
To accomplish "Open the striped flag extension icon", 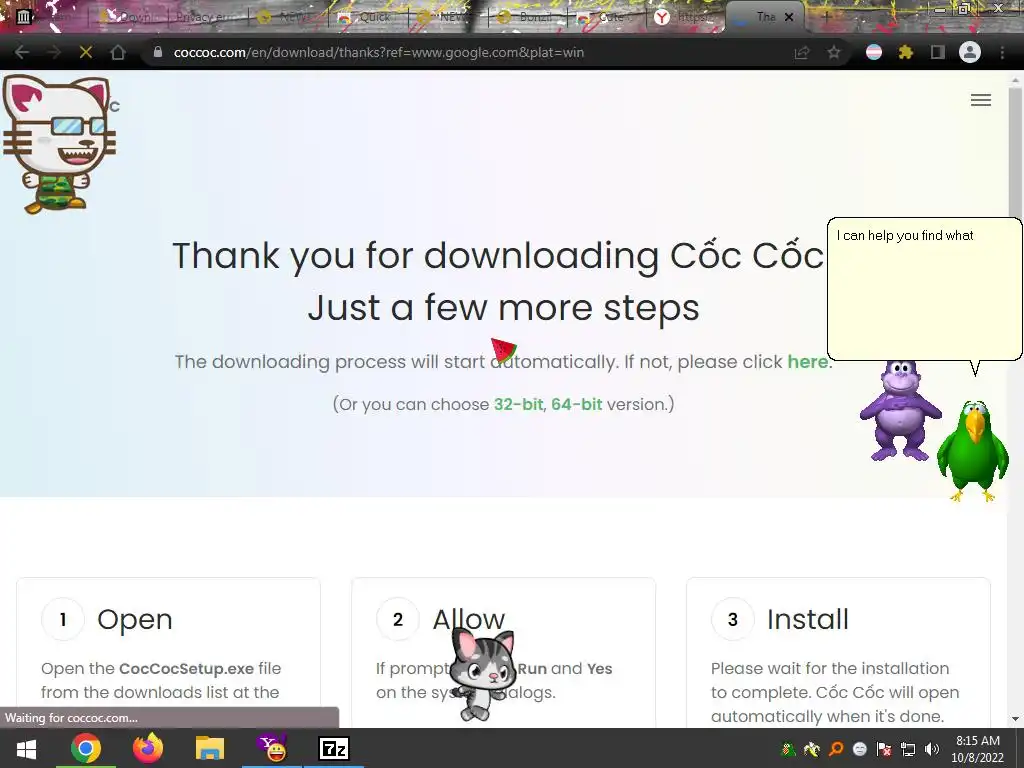I will click(874, 52).
